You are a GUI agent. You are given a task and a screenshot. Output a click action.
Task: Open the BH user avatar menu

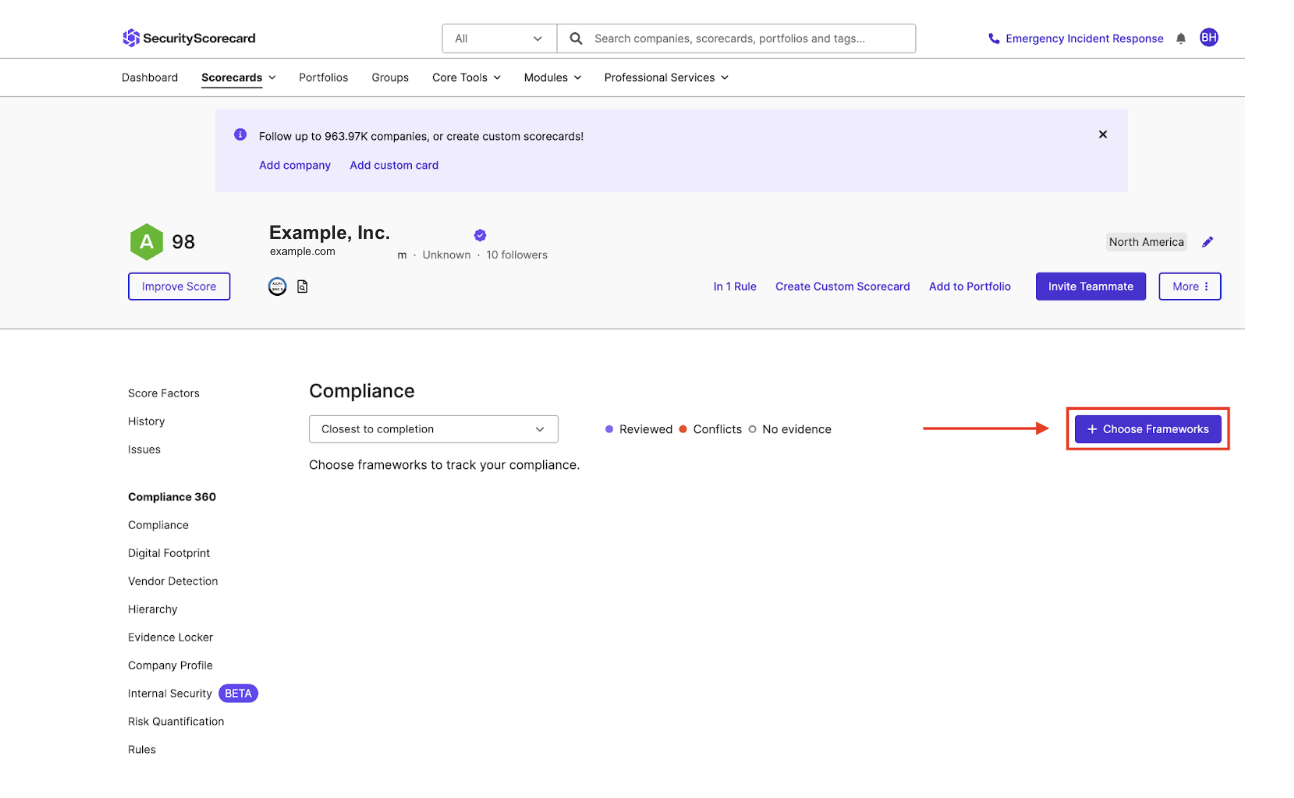[1209, 38]
